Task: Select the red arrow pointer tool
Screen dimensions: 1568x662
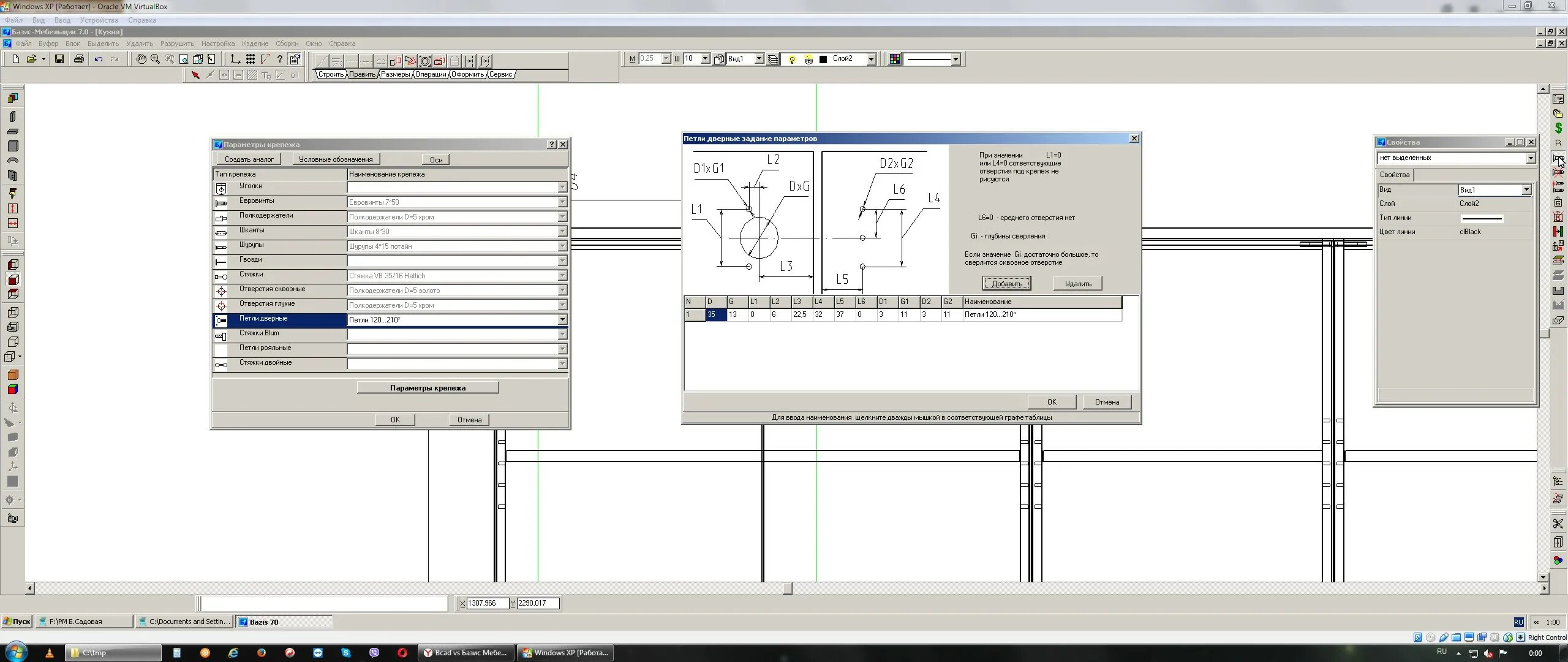Action: tap(195, 75)
